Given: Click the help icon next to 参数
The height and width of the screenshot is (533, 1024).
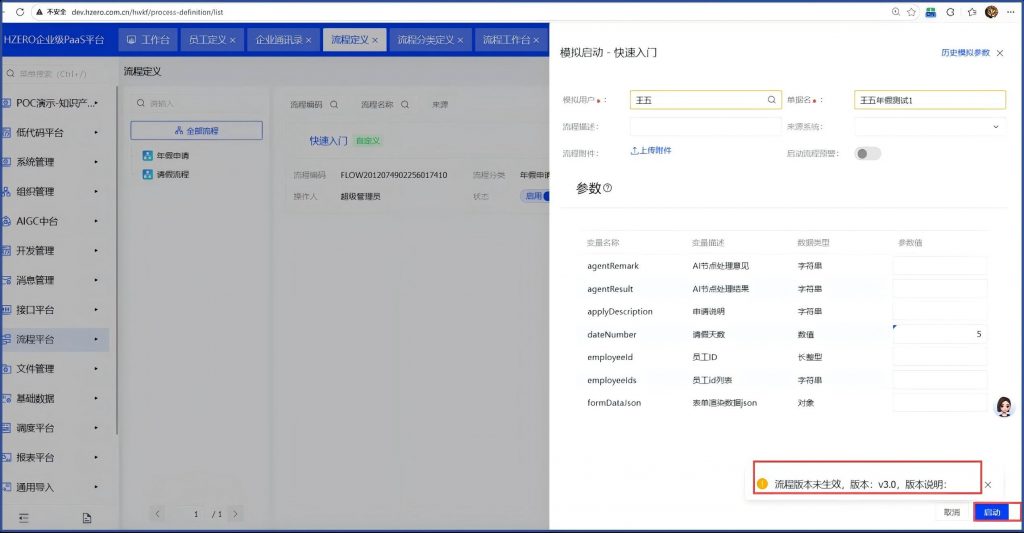Looking at the screenshot, I should [607, 188].
